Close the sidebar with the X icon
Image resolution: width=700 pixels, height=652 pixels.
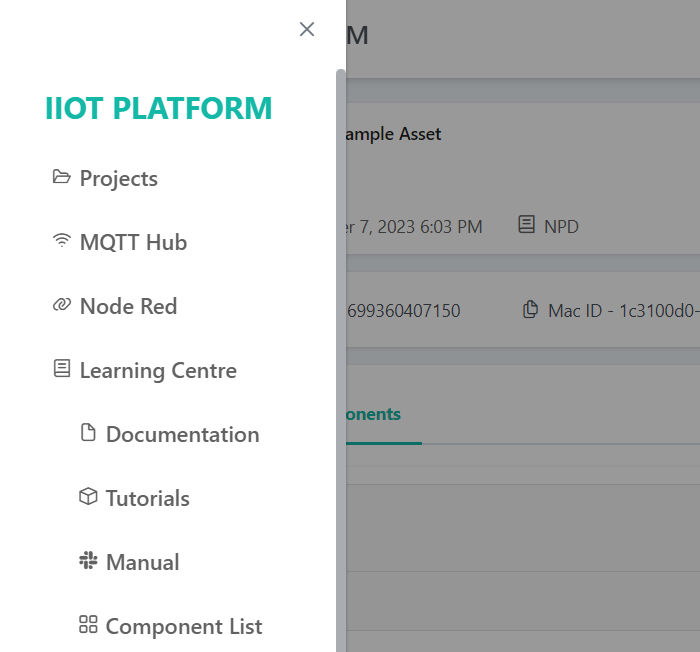[307, 29]
